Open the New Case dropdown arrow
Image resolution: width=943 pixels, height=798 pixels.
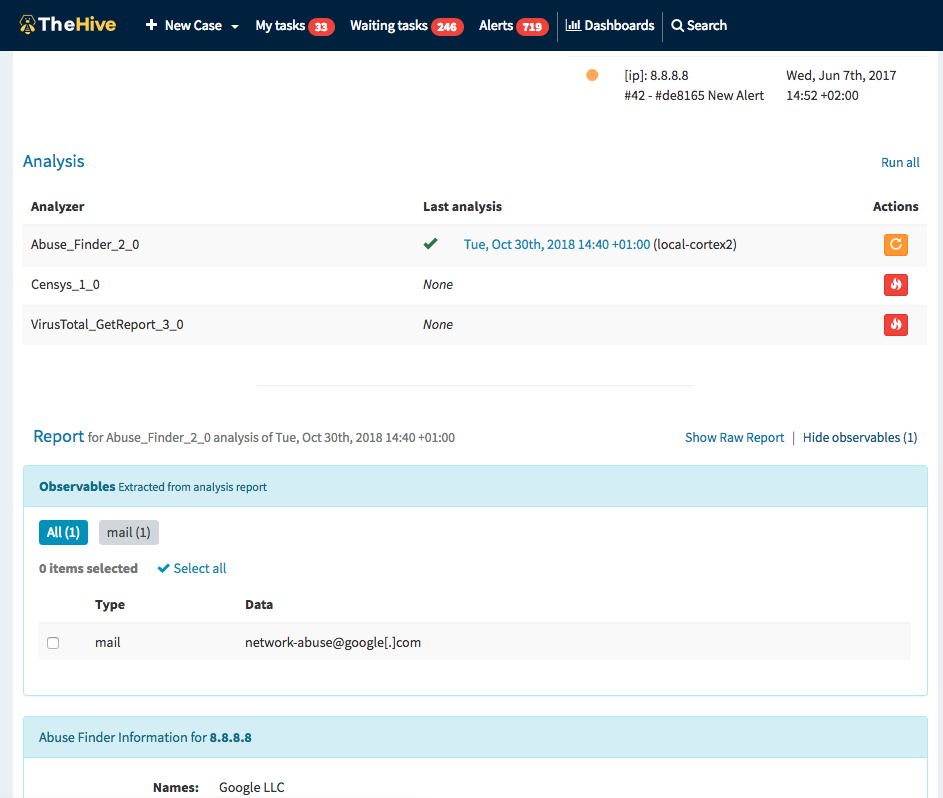(235, 26)
